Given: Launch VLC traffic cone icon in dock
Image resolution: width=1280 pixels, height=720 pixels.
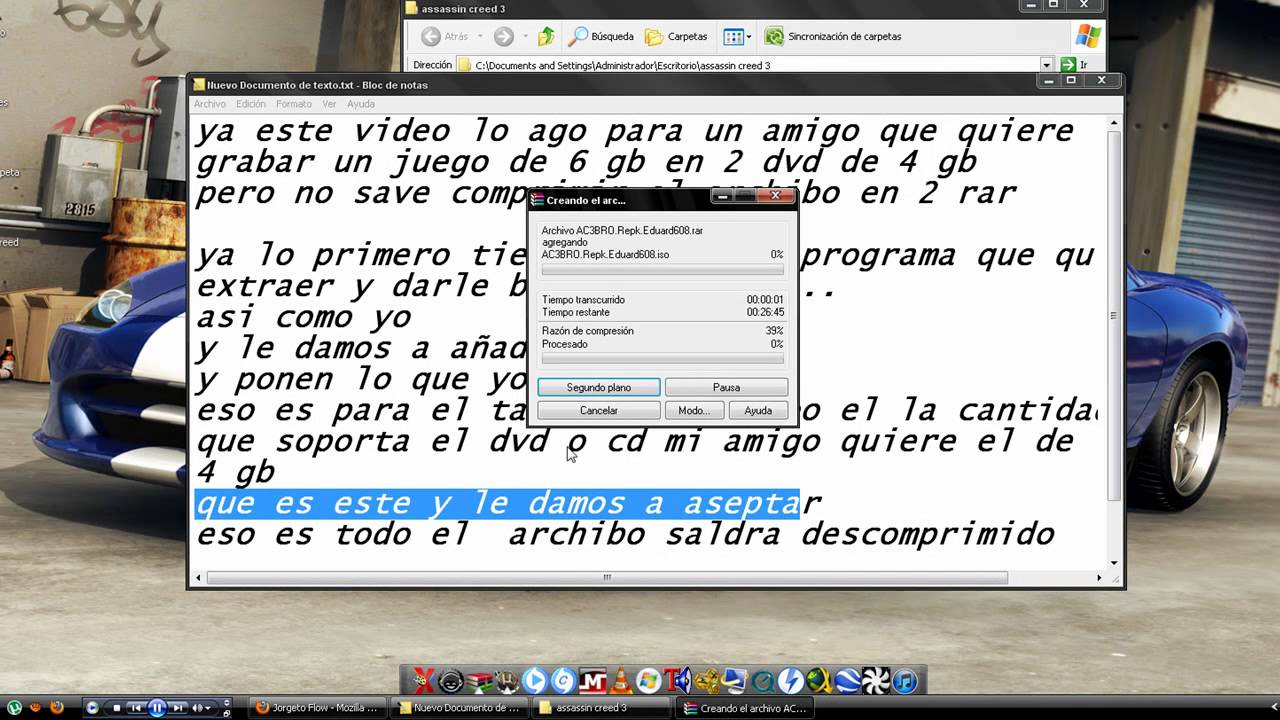Looking at the screenshot, I should point(621,681).
